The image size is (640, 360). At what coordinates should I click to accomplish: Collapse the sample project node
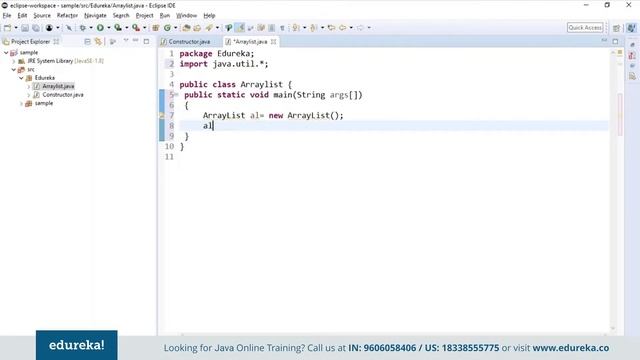coord(6,53)
